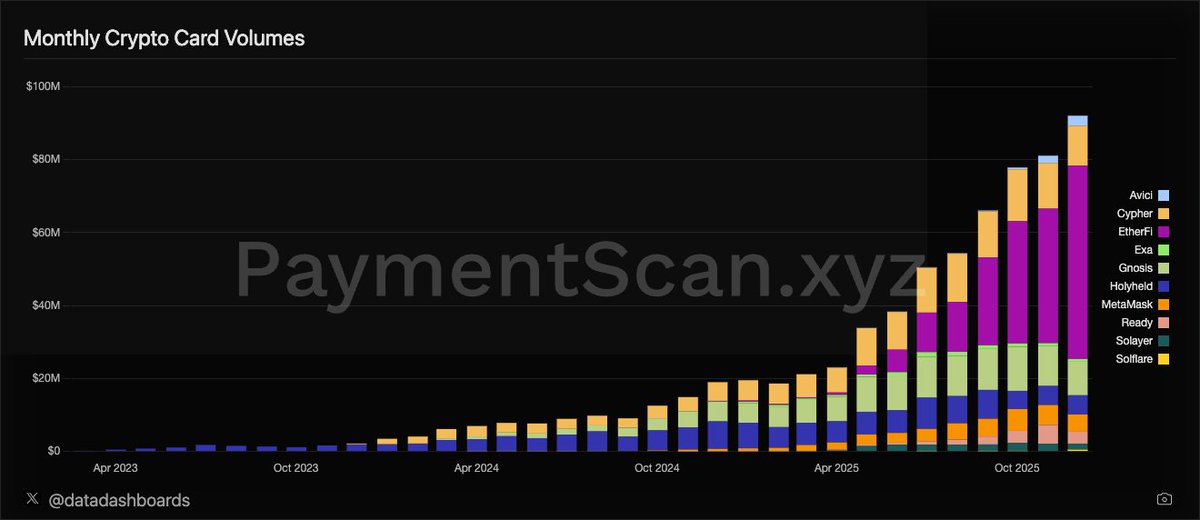
Task: Click the EtherFi legend color swatch
Action: click(x=1165, y=231)
